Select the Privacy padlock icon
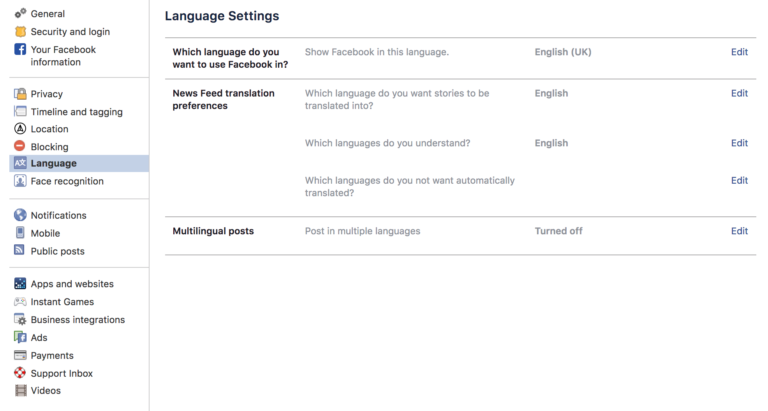Screen dimensions: 768x411 (20, 94)
